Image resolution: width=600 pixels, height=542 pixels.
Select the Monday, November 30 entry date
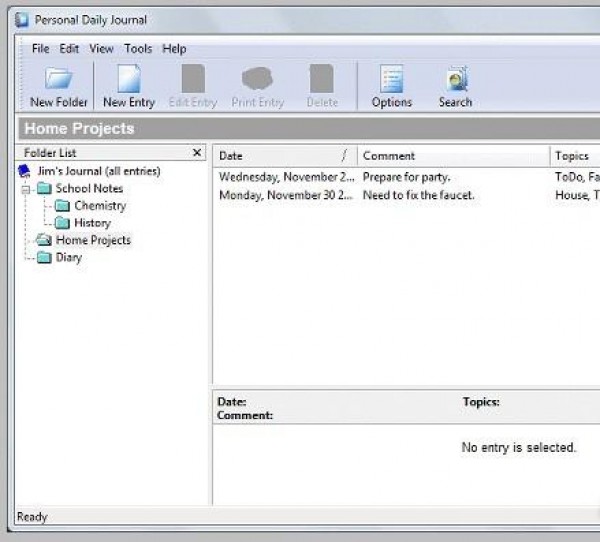pos(286,195)
